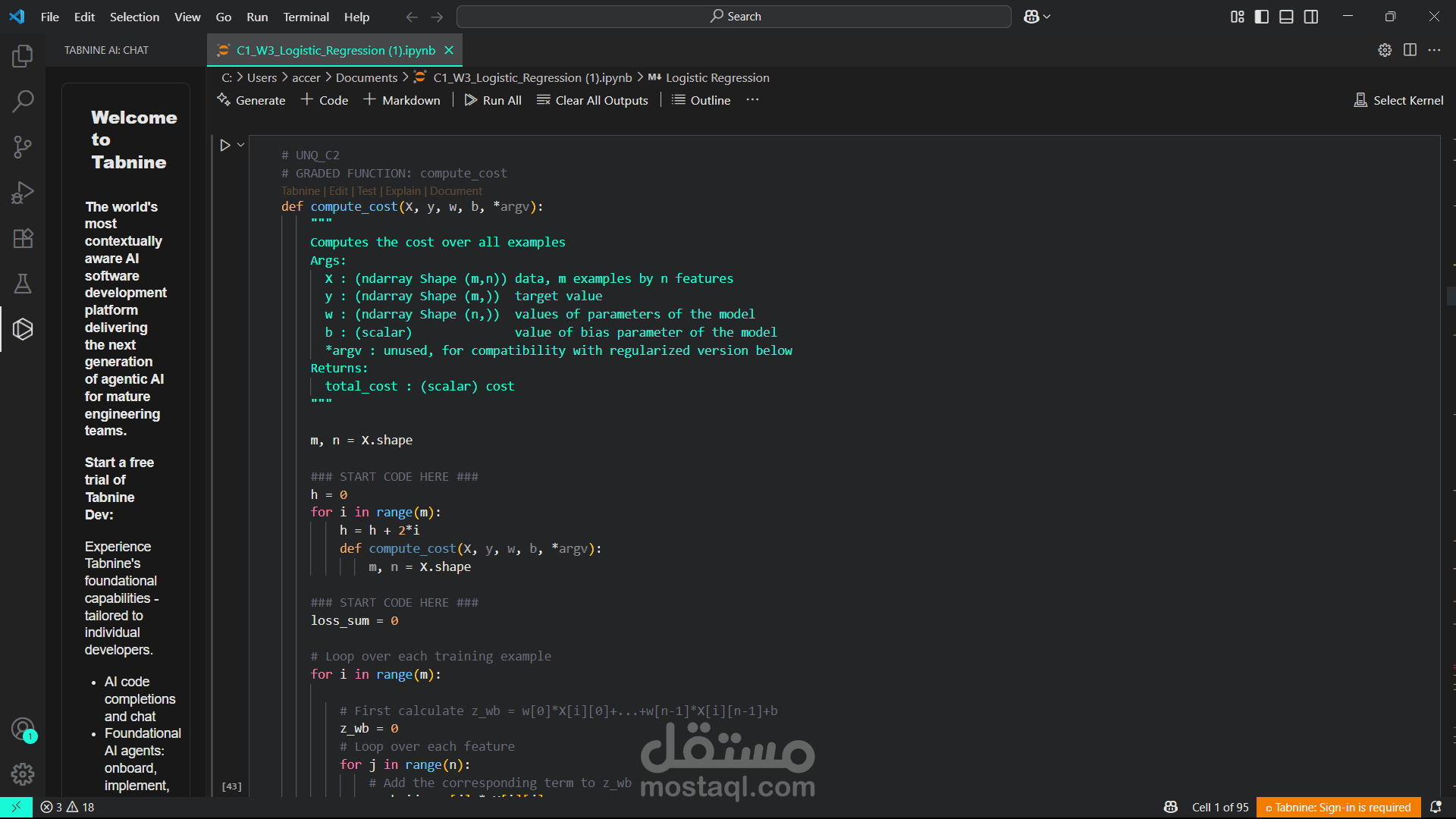The width and height of the screenshot is (1456, 819).
Task: Click the Edit code lens link
Action: pos(338,191)
